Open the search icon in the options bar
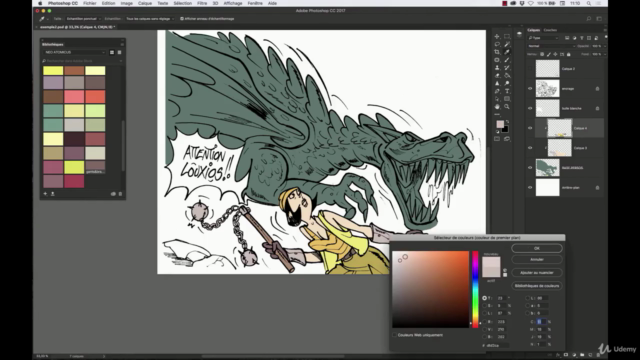The height and width of the screenshot is (360, 640). coord(589,19)
